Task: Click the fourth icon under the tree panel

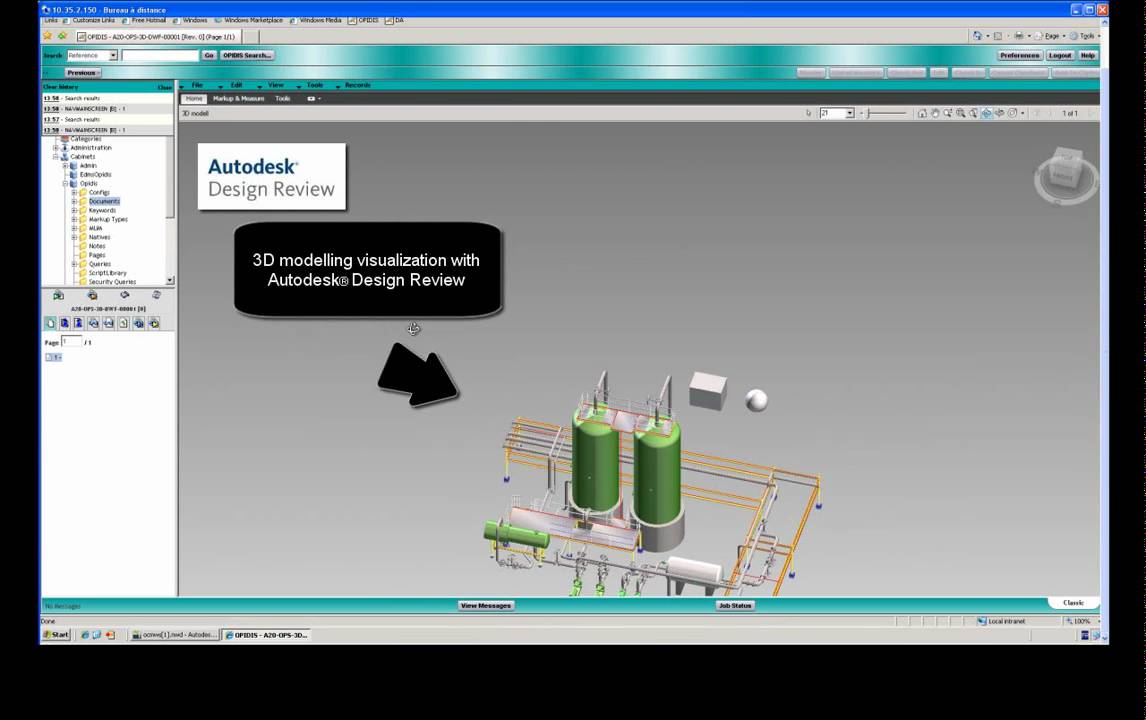Action: (156, 295)
